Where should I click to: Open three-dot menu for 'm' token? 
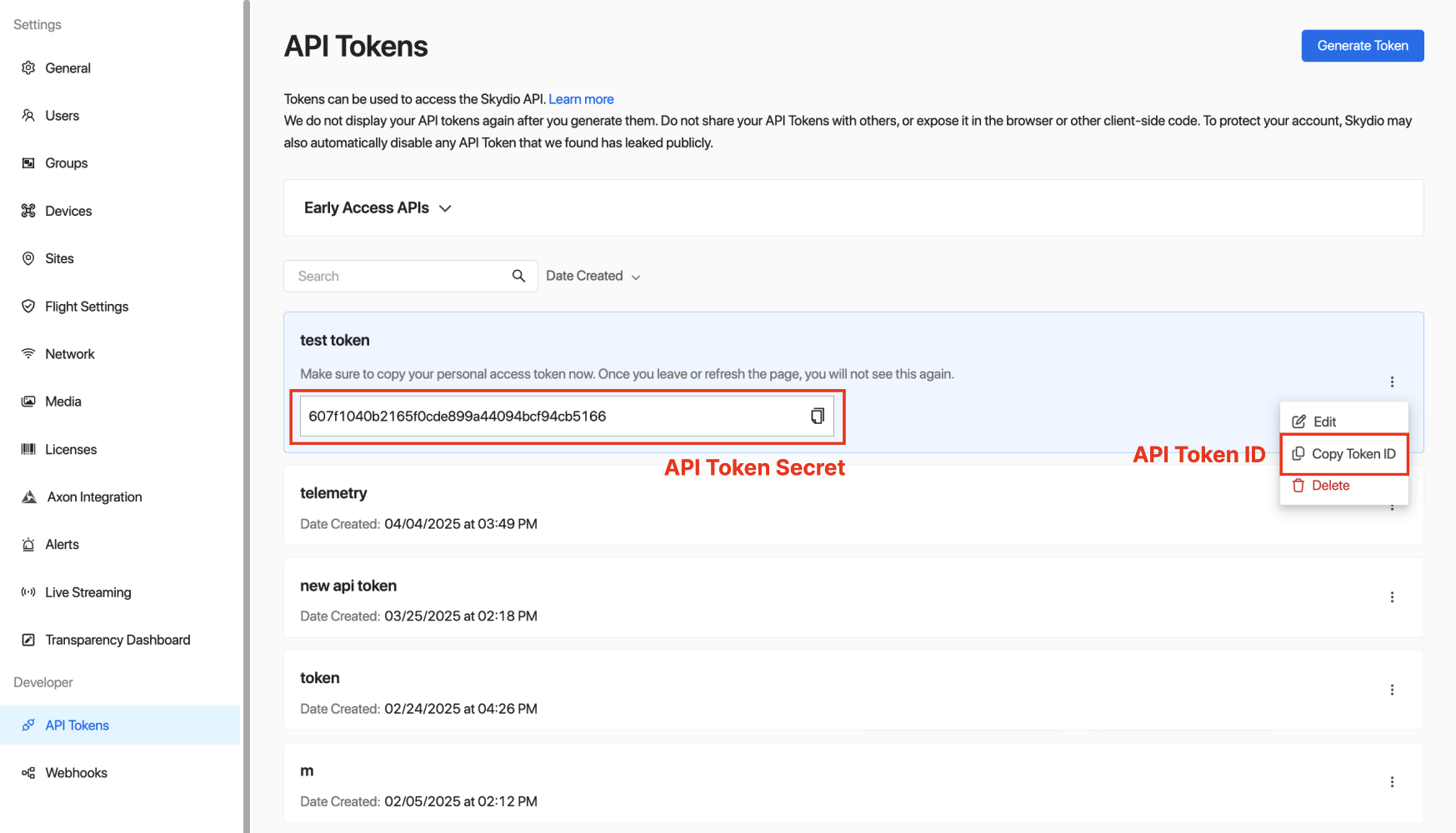point(1392,782)
